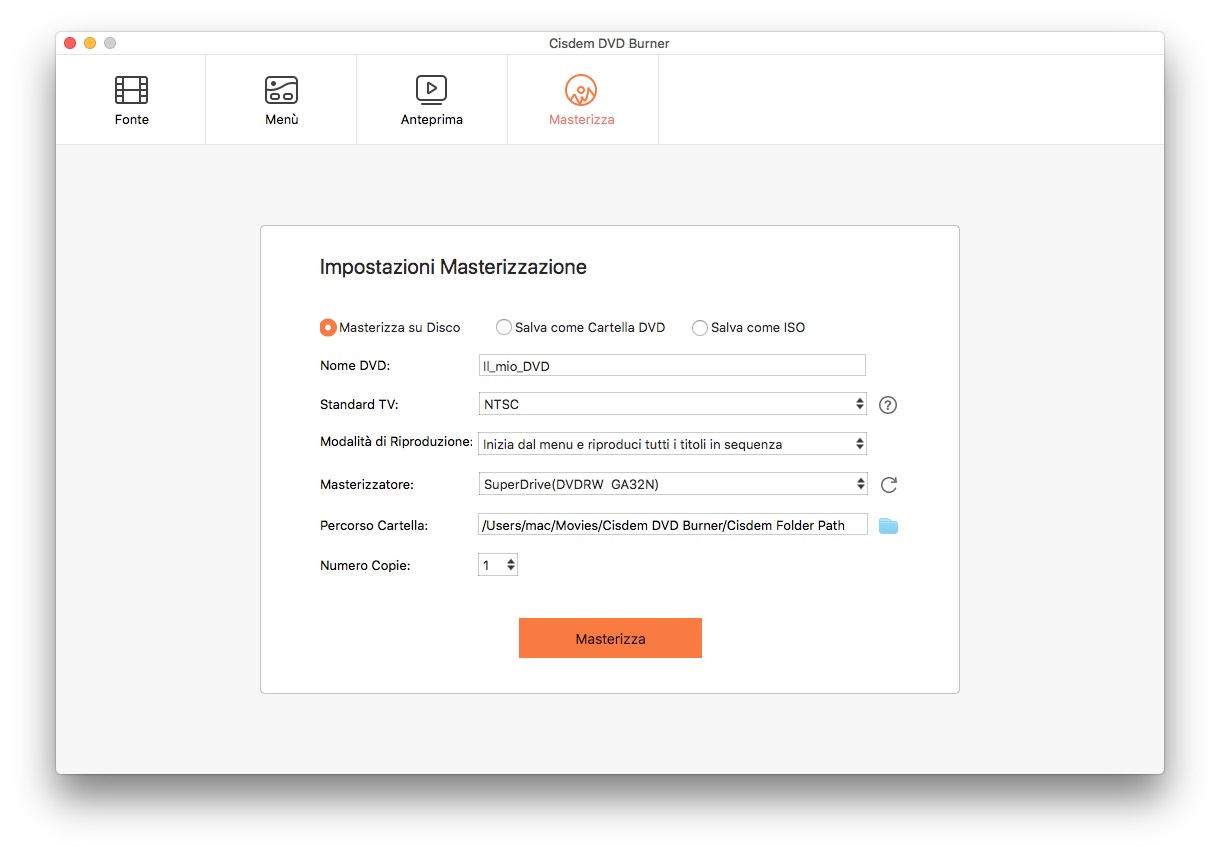Refresh the Masterizzatore drive list
Viewport: 1220px width, 854px height.
(888, 485)
